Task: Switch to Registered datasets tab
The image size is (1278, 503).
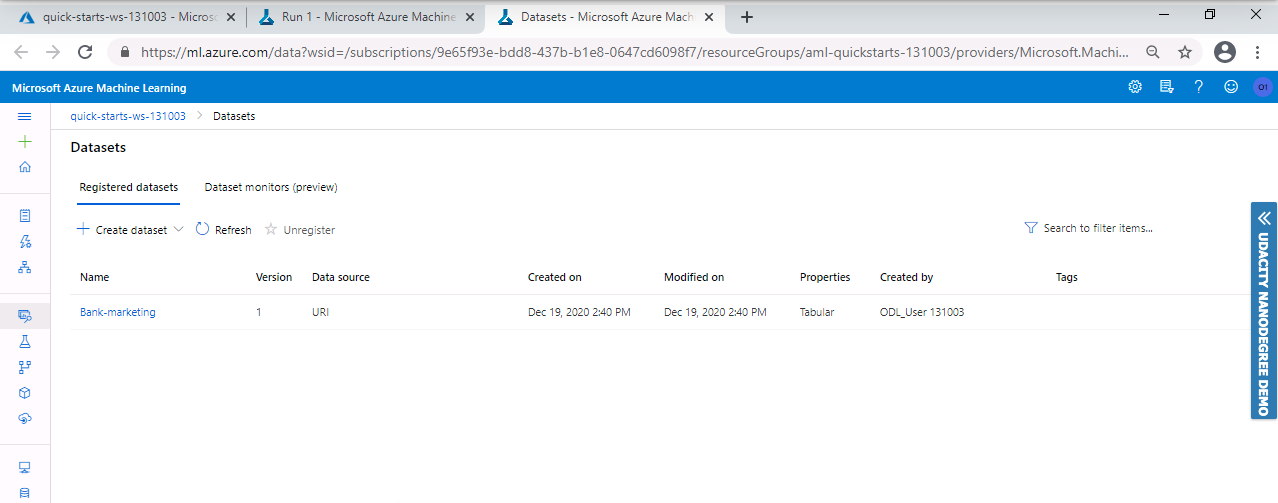Action: [129, 187]
